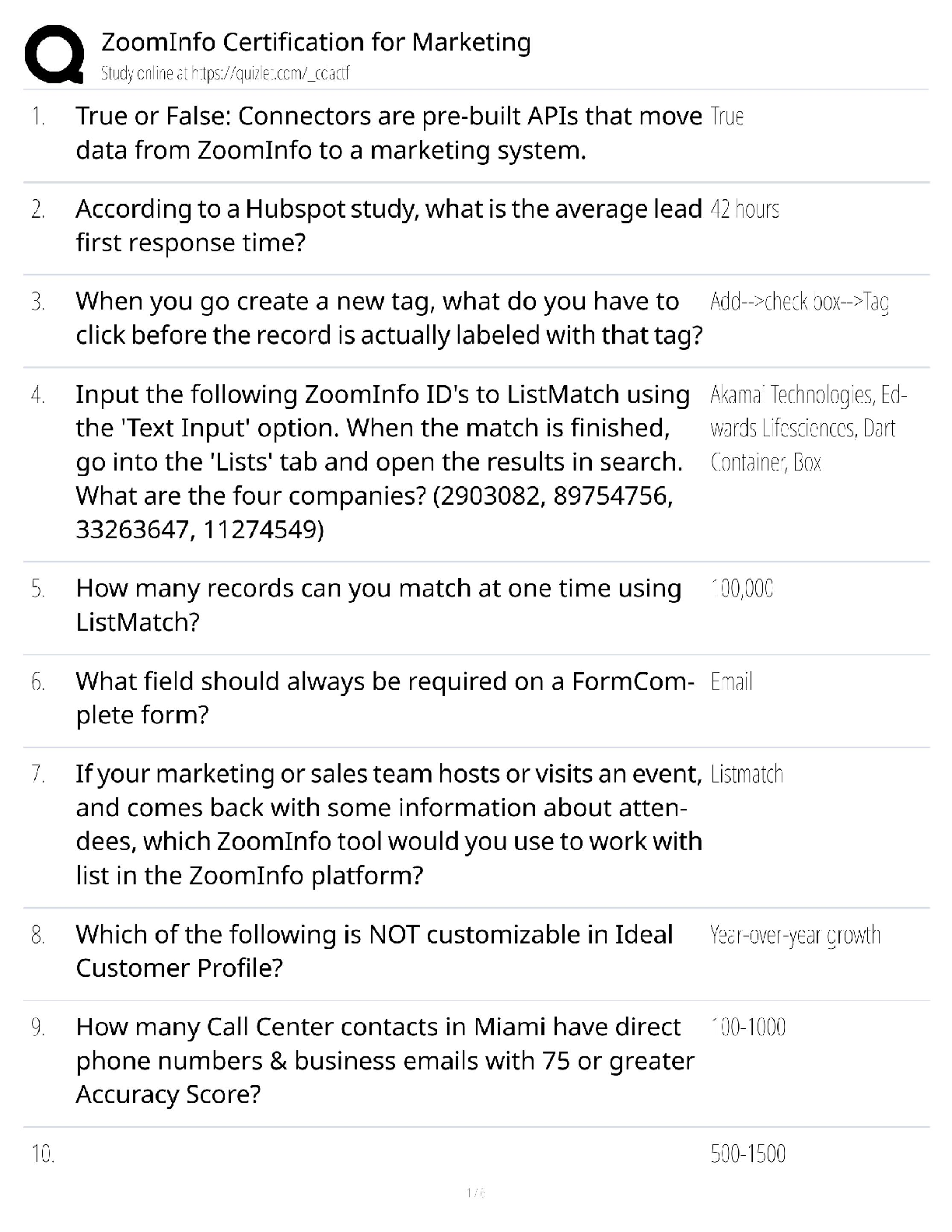
Task: Click the Quizlet logo icon
Action: [x=54, y=54]
